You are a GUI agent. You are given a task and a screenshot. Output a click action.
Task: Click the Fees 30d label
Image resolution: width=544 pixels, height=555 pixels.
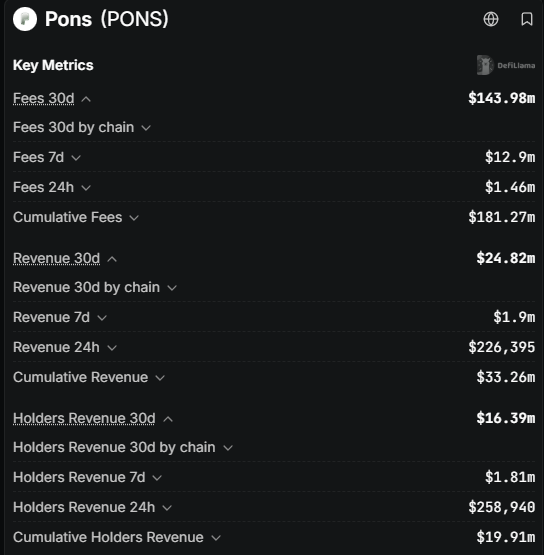tap(44, 98)
